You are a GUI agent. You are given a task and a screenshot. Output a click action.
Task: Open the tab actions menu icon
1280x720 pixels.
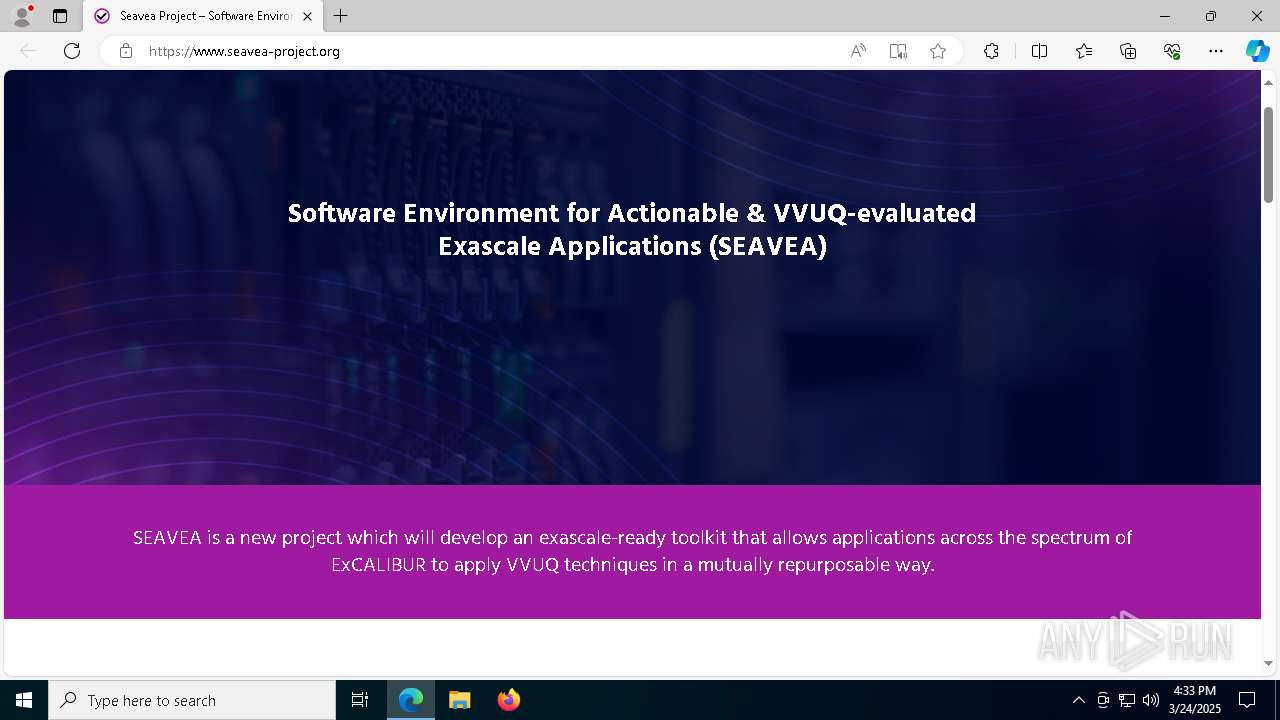point(60,16)
